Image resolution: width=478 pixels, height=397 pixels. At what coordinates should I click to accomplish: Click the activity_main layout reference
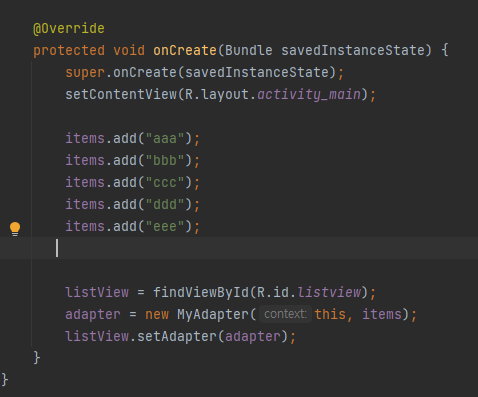309,94
